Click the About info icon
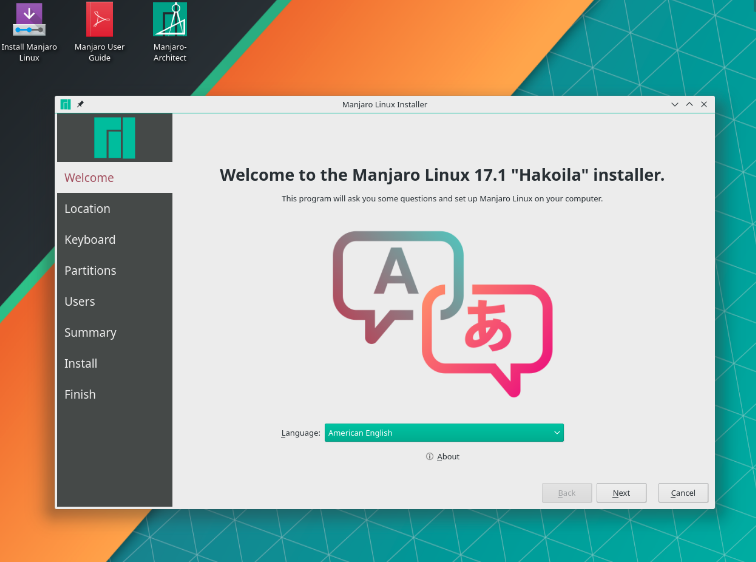 [429, 456]
